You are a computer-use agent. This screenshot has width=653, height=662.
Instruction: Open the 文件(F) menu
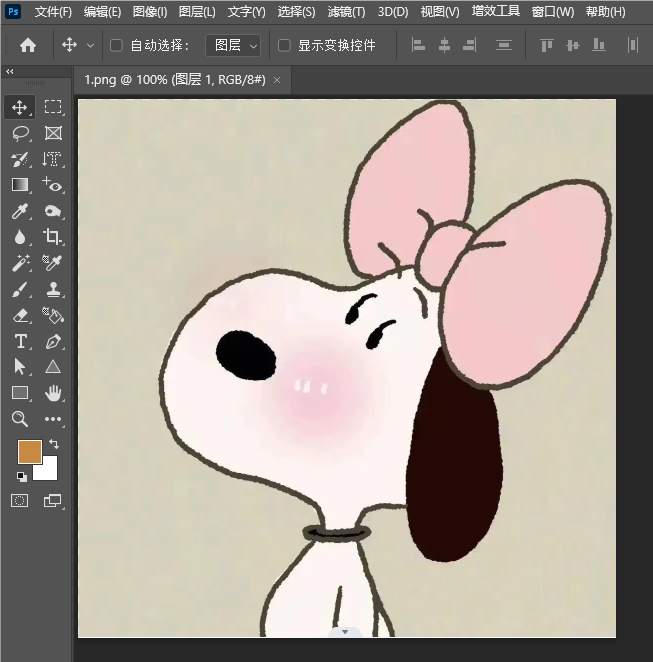pos(53,12)
